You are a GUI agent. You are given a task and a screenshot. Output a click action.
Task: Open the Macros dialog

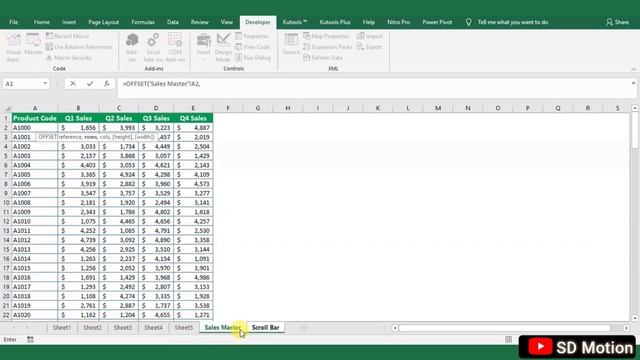[33, 45]
